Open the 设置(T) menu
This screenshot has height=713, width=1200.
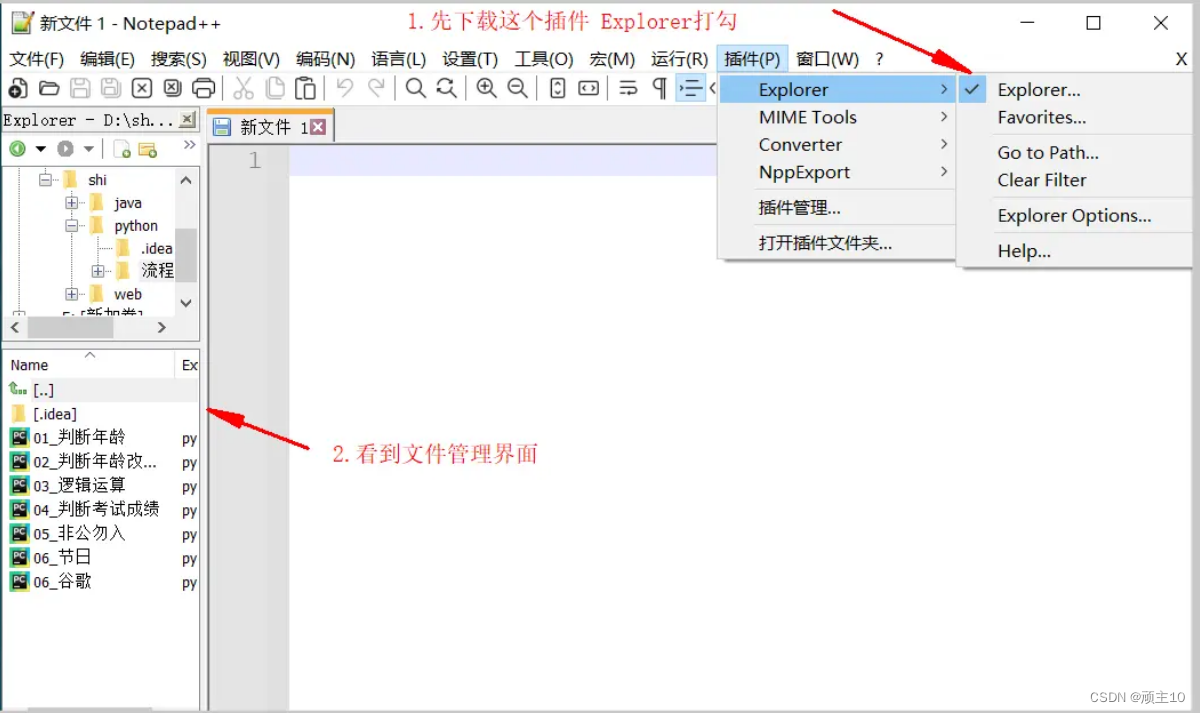coord(471,59)
